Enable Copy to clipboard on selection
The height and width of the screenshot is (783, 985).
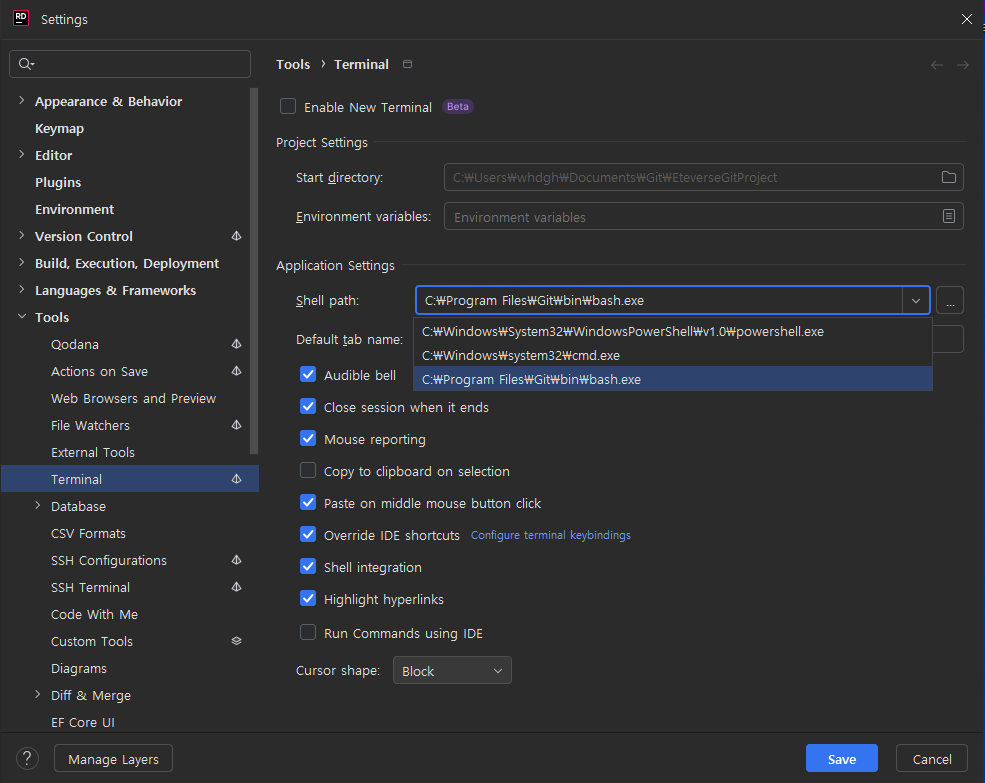click(308, 471)
